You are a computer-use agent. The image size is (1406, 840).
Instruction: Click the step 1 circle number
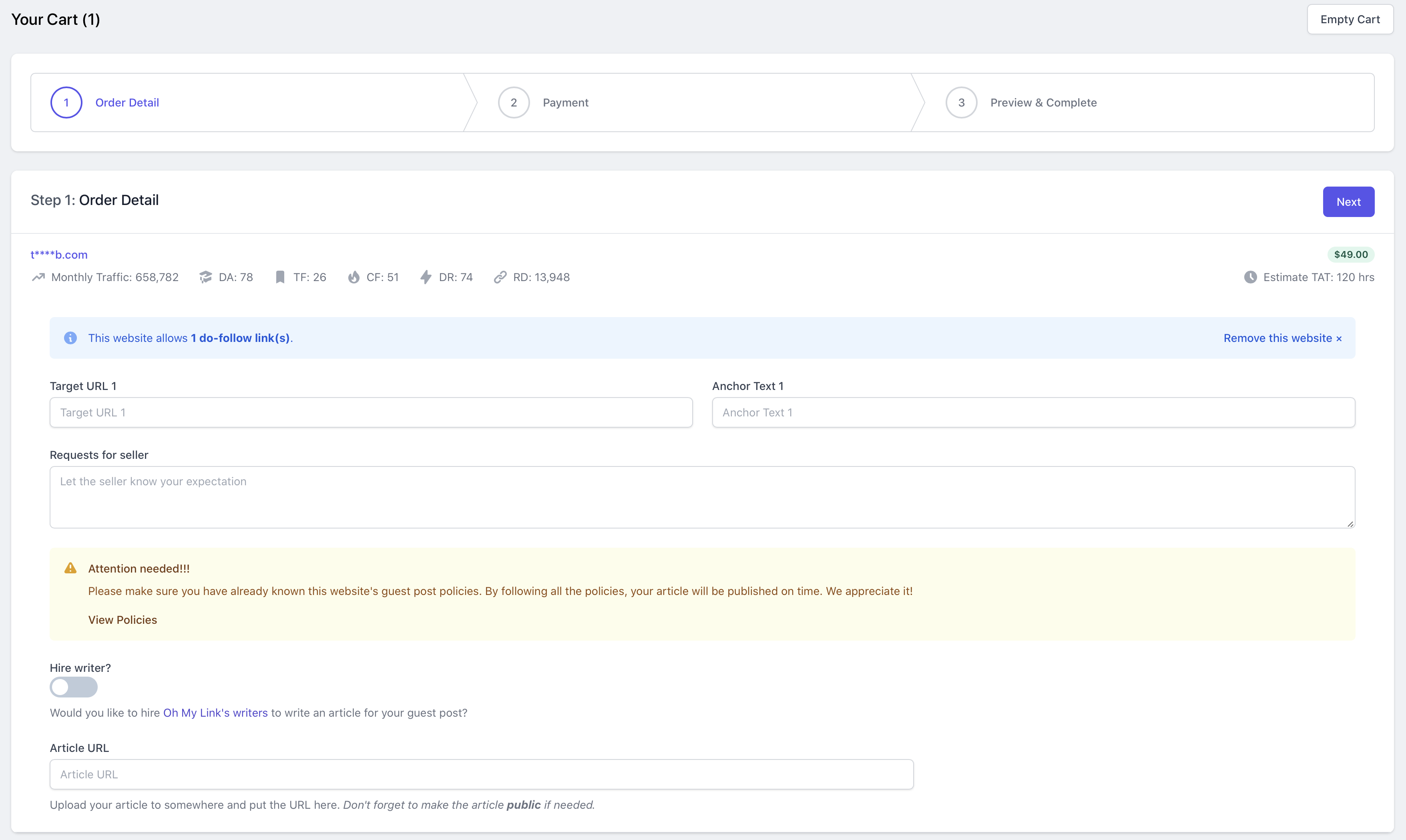(x=66, y=102)
